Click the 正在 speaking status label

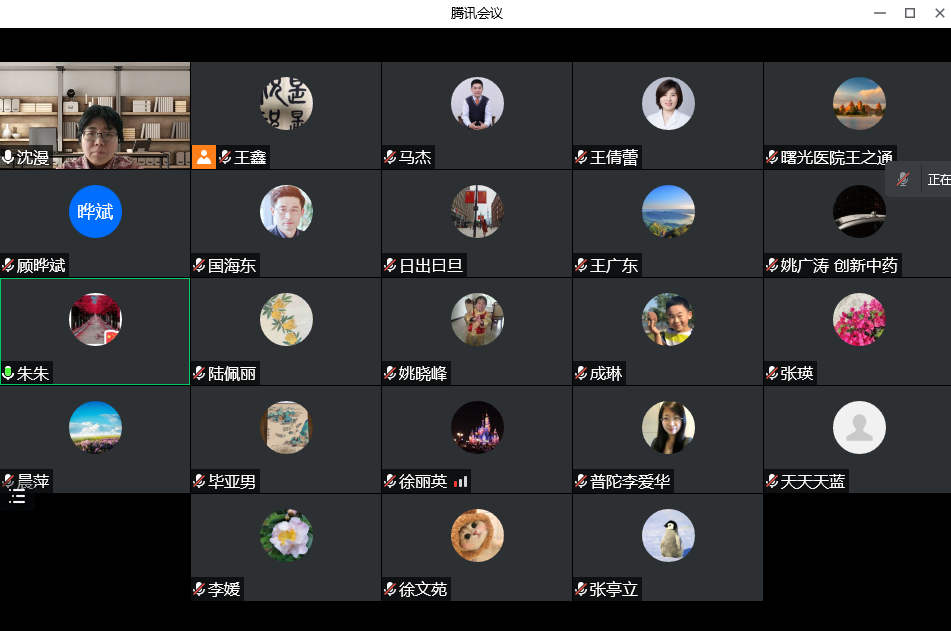tap(939, 180)
